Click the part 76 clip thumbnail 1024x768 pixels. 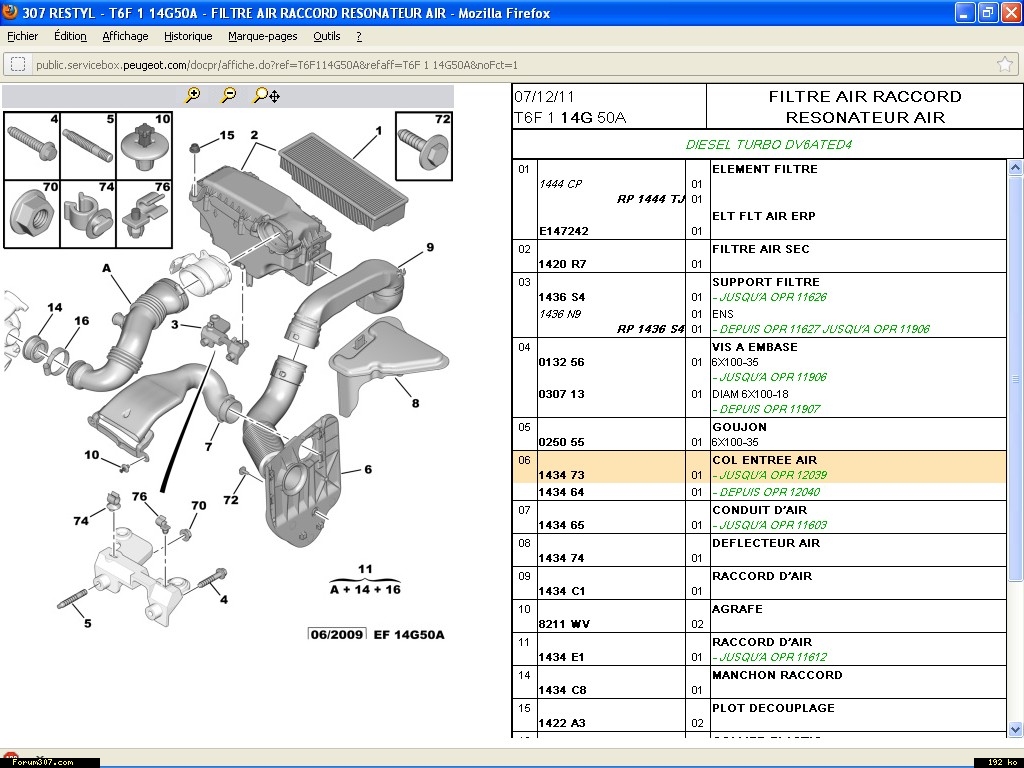pos(146,213)
